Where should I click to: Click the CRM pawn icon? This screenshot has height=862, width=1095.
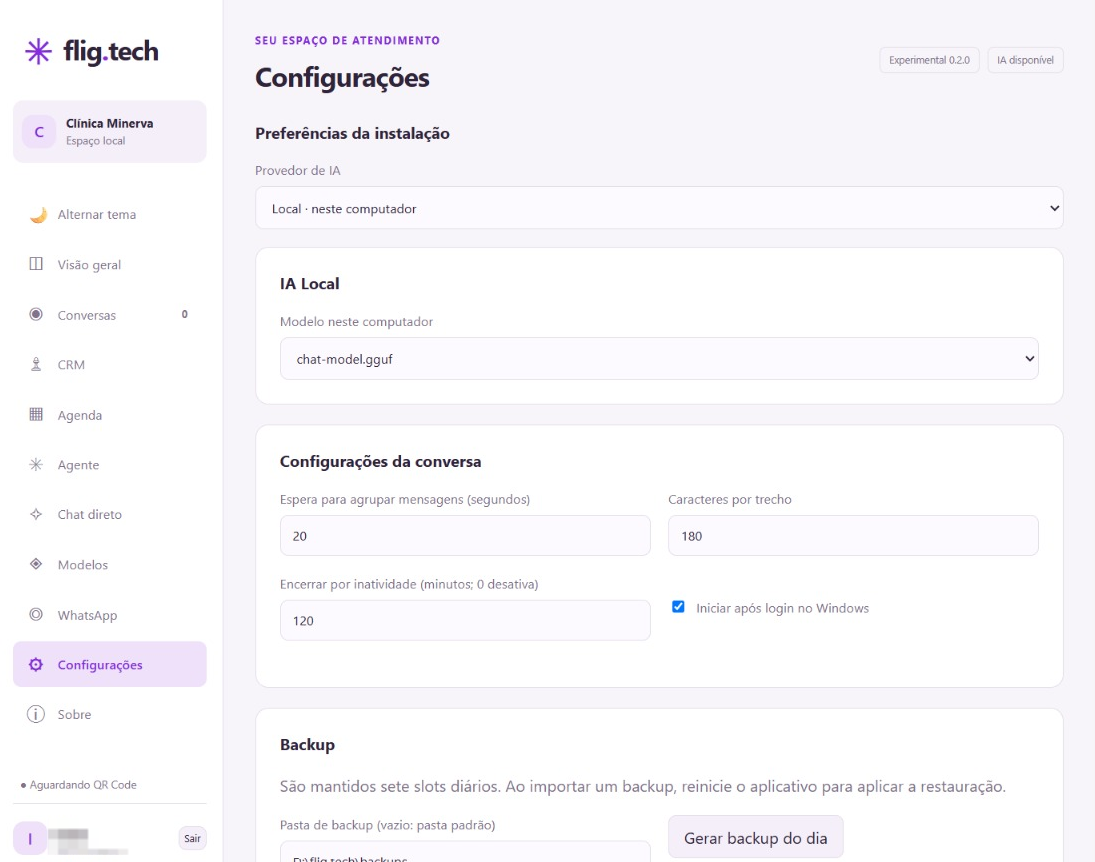pos(36,364)
